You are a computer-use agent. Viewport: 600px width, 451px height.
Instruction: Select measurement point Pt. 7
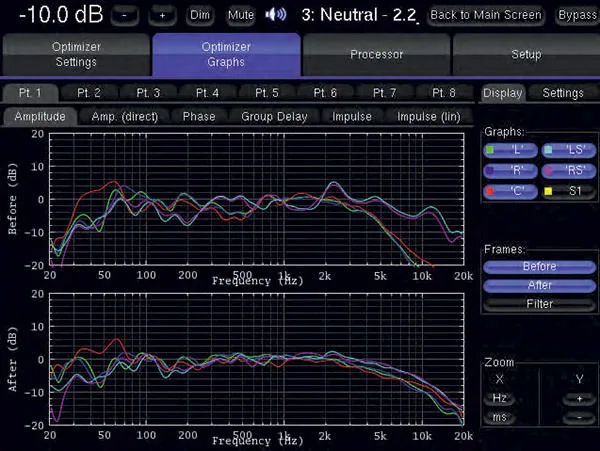[385, 93]
